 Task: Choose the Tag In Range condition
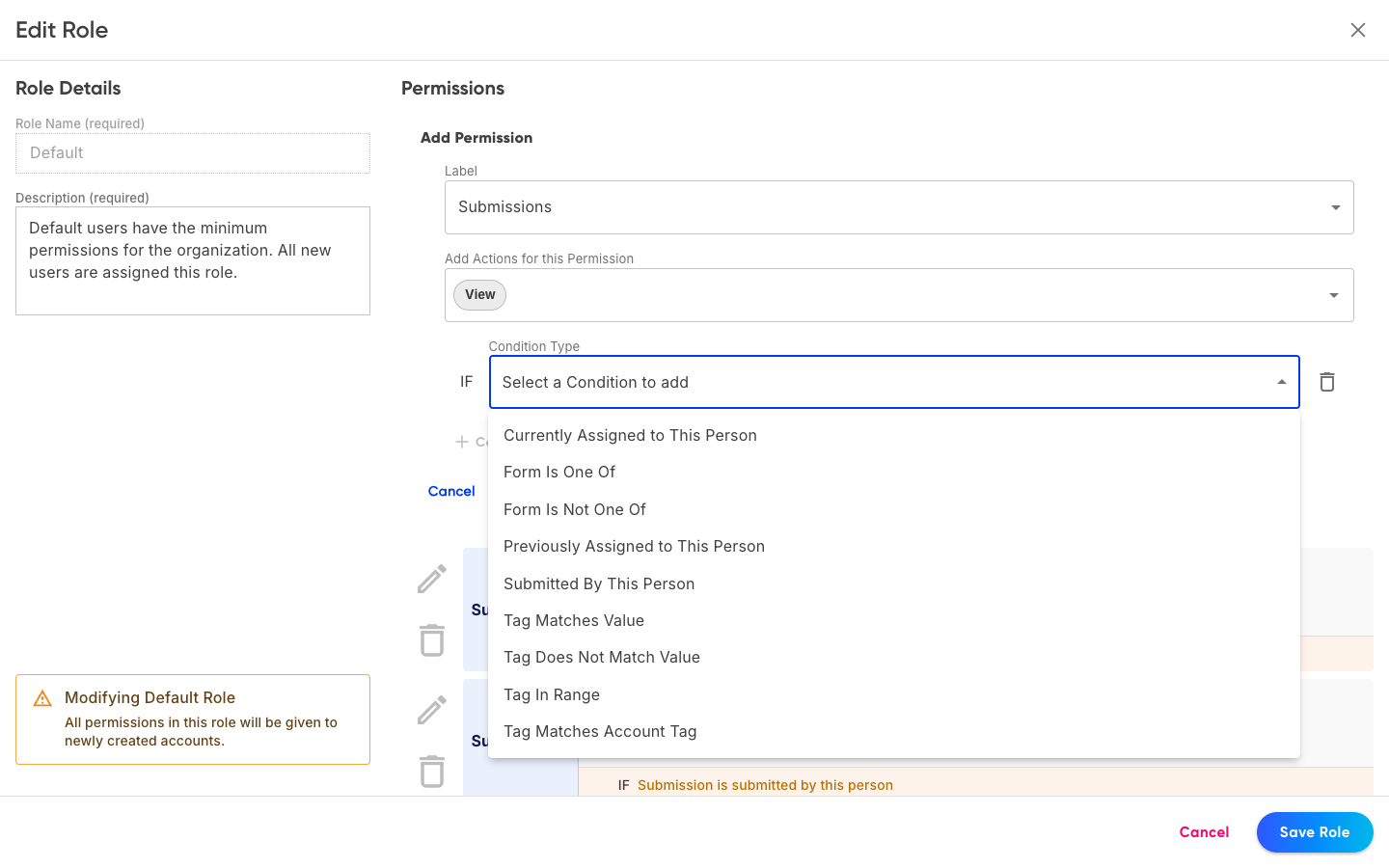894,694
